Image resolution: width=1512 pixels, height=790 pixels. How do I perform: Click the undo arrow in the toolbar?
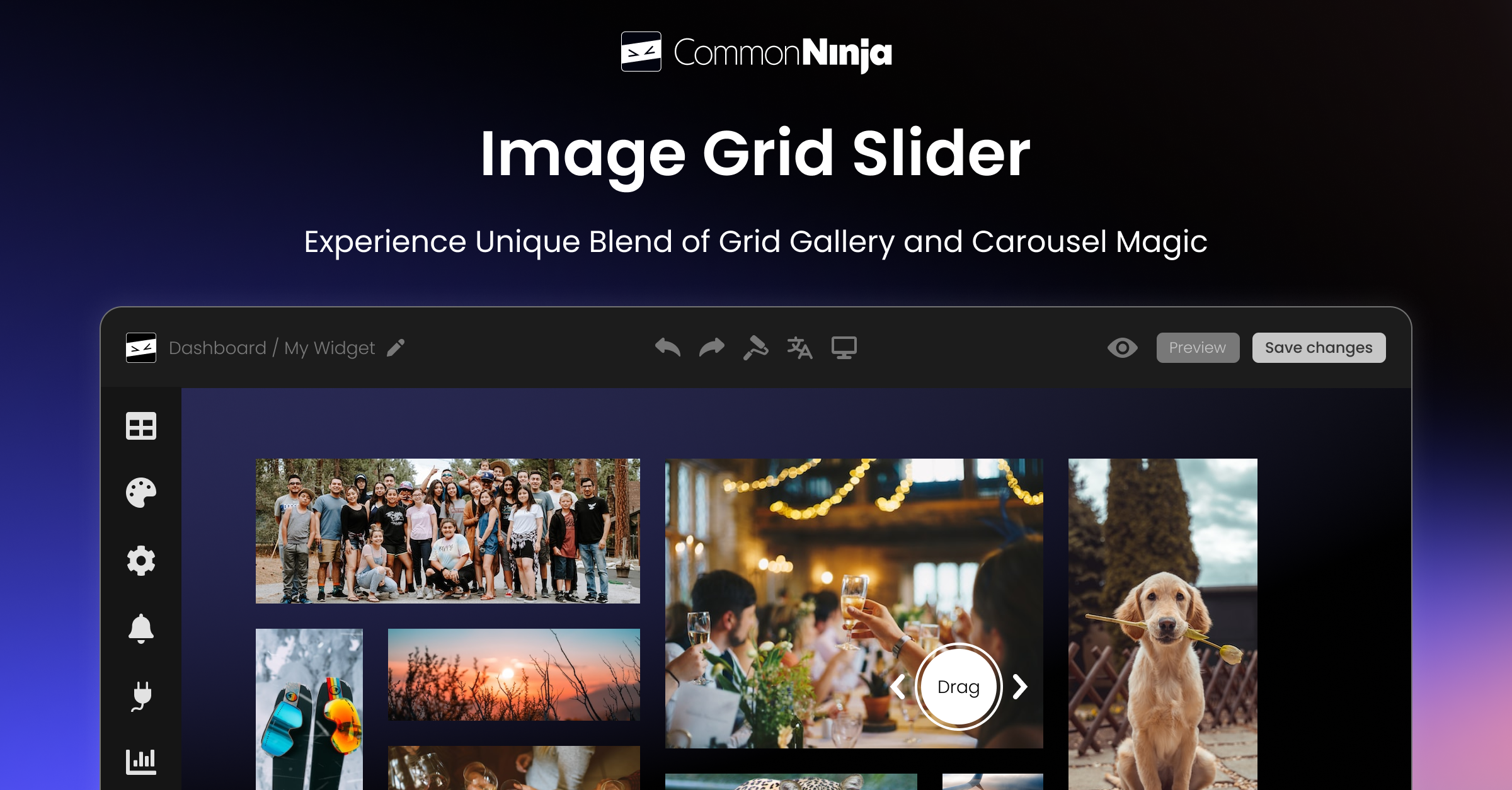669,347
